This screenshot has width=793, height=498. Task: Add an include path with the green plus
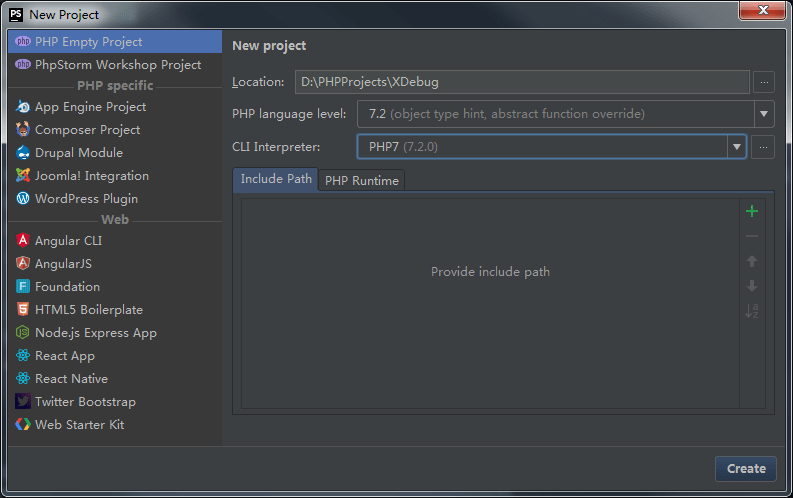752,211
